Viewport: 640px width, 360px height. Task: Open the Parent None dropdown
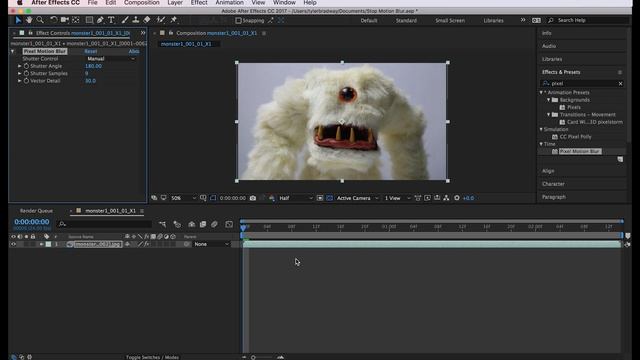point(211,244)
